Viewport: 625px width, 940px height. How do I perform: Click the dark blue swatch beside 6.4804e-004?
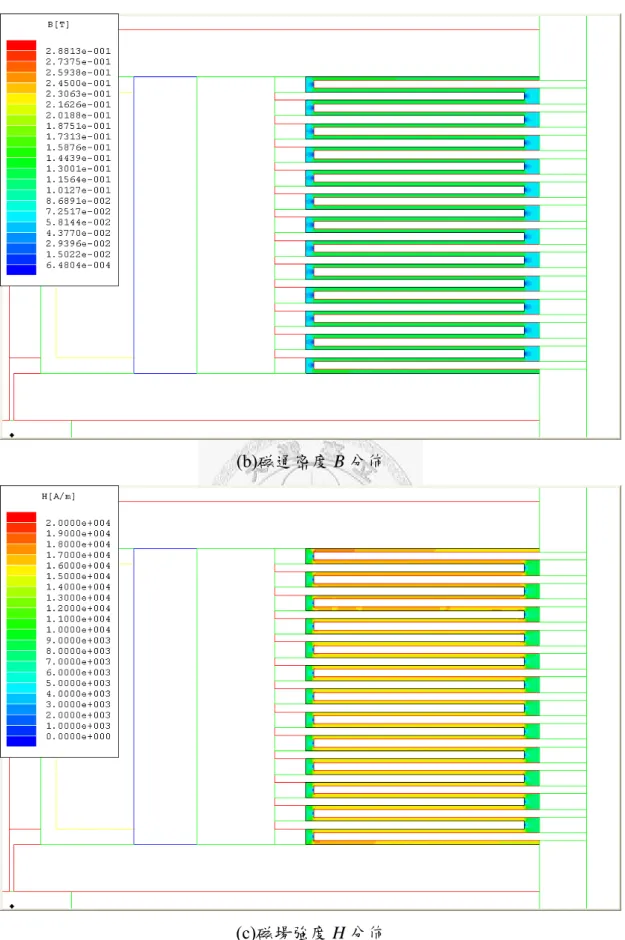tap(21, 270)
